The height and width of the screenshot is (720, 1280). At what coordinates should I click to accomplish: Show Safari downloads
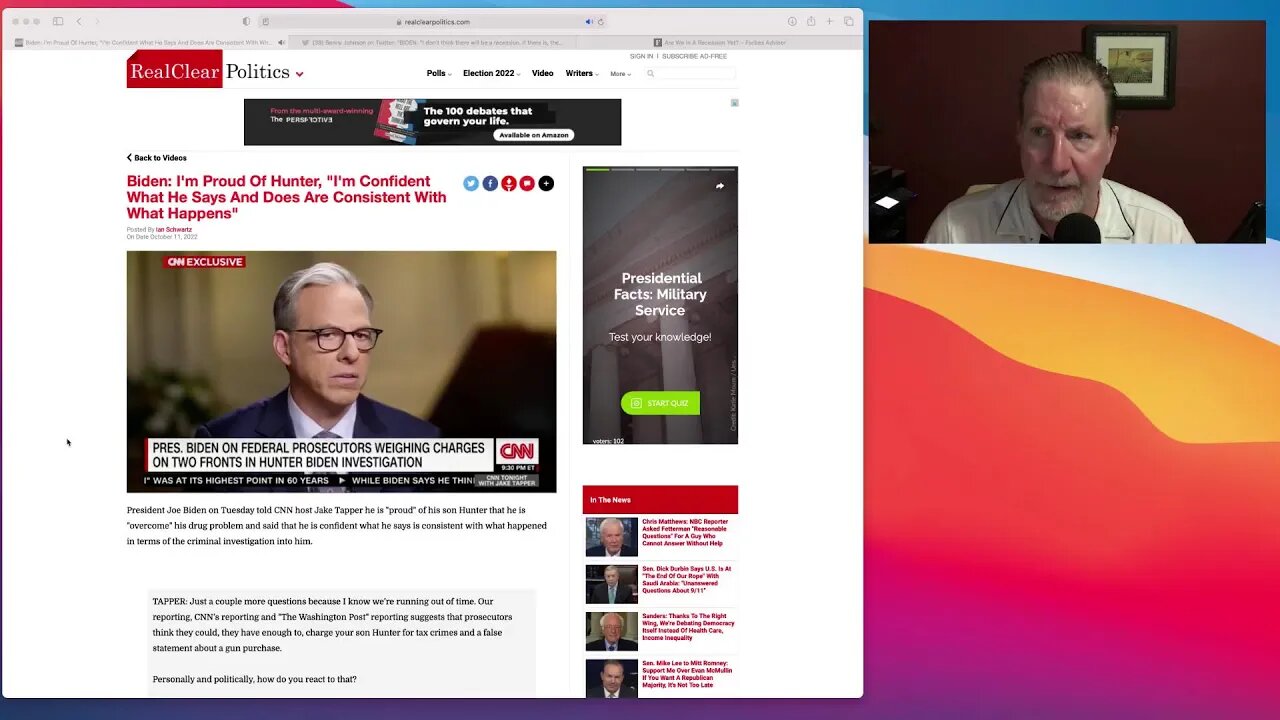(792, 21)
